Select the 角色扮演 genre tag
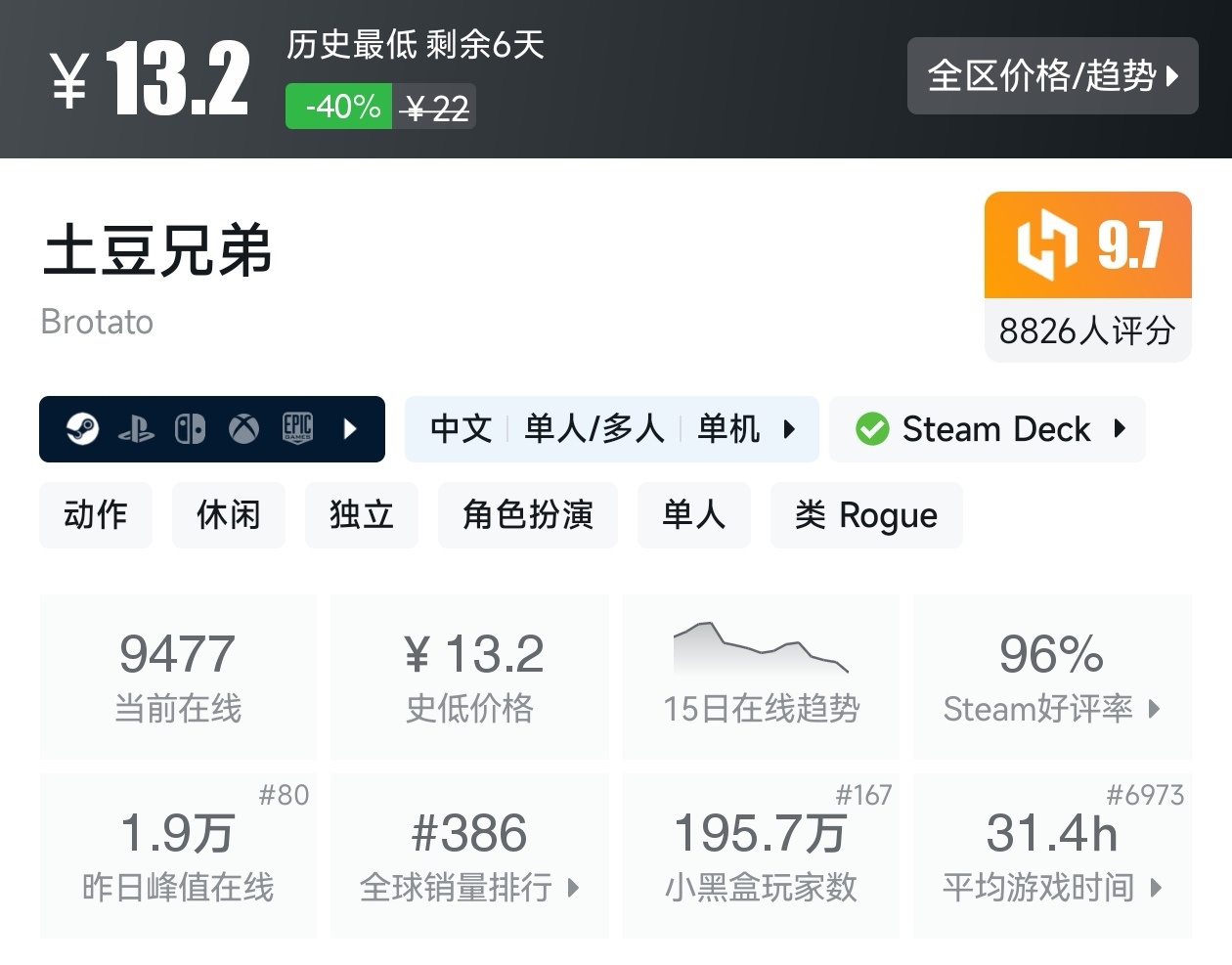Viewport: 1232px width, 965px height. pyautogui.click(x=528, y=515)
